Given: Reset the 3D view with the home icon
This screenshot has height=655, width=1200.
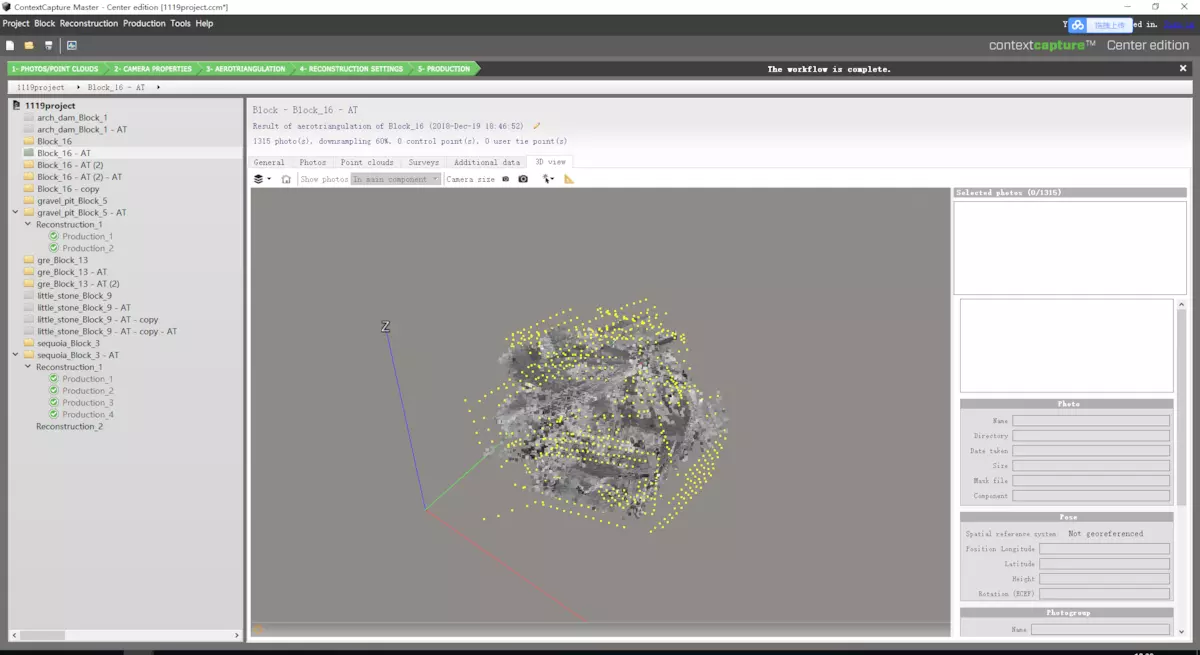Looking at the screenshot, I should coord(285,179).
